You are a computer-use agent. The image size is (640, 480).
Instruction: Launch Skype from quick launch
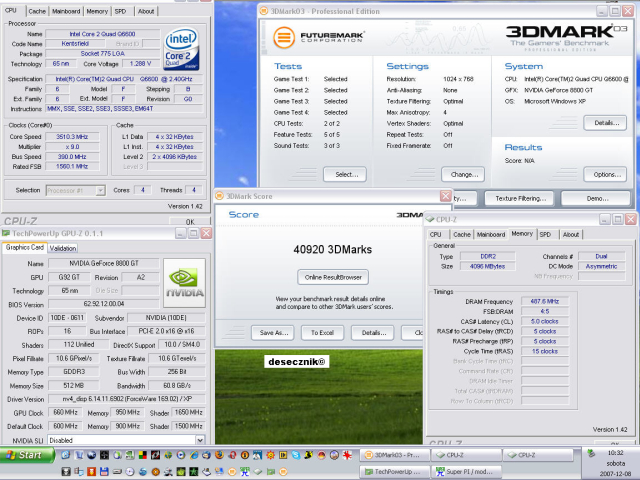point(296,455)
